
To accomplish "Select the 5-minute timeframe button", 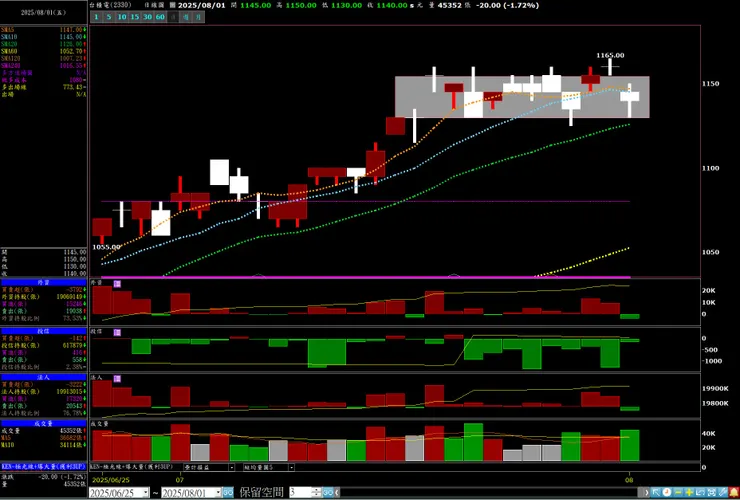I will [109, 17].
